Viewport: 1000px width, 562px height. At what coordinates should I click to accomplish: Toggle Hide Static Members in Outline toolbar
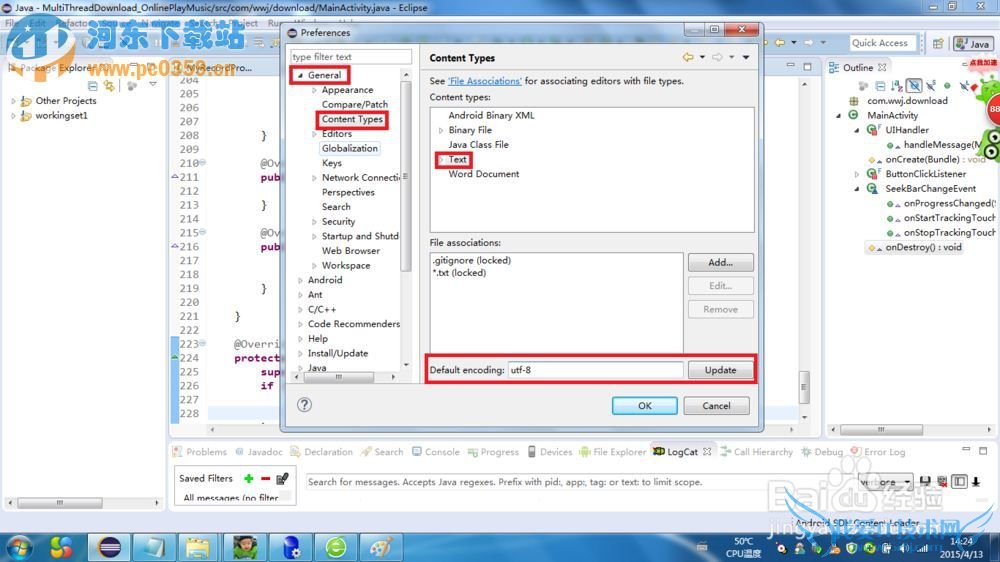pyautogui.click(x=930, y=86)
